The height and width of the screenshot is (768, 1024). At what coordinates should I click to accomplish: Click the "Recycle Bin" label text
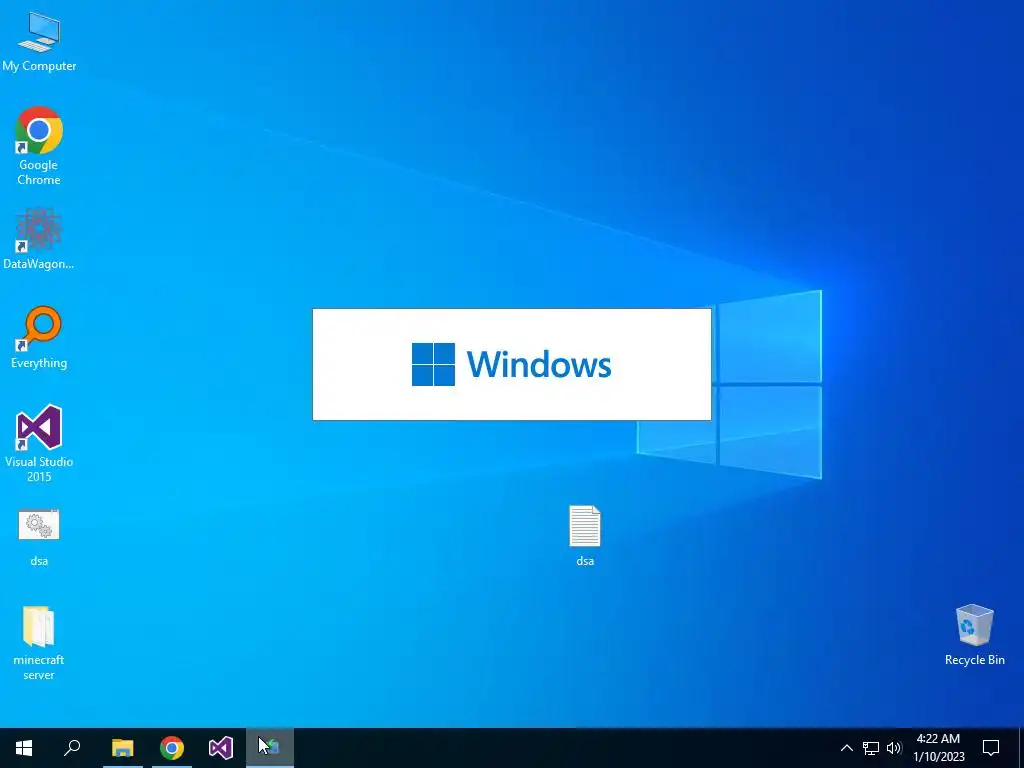pyautogui.click(x=974, y=660)
